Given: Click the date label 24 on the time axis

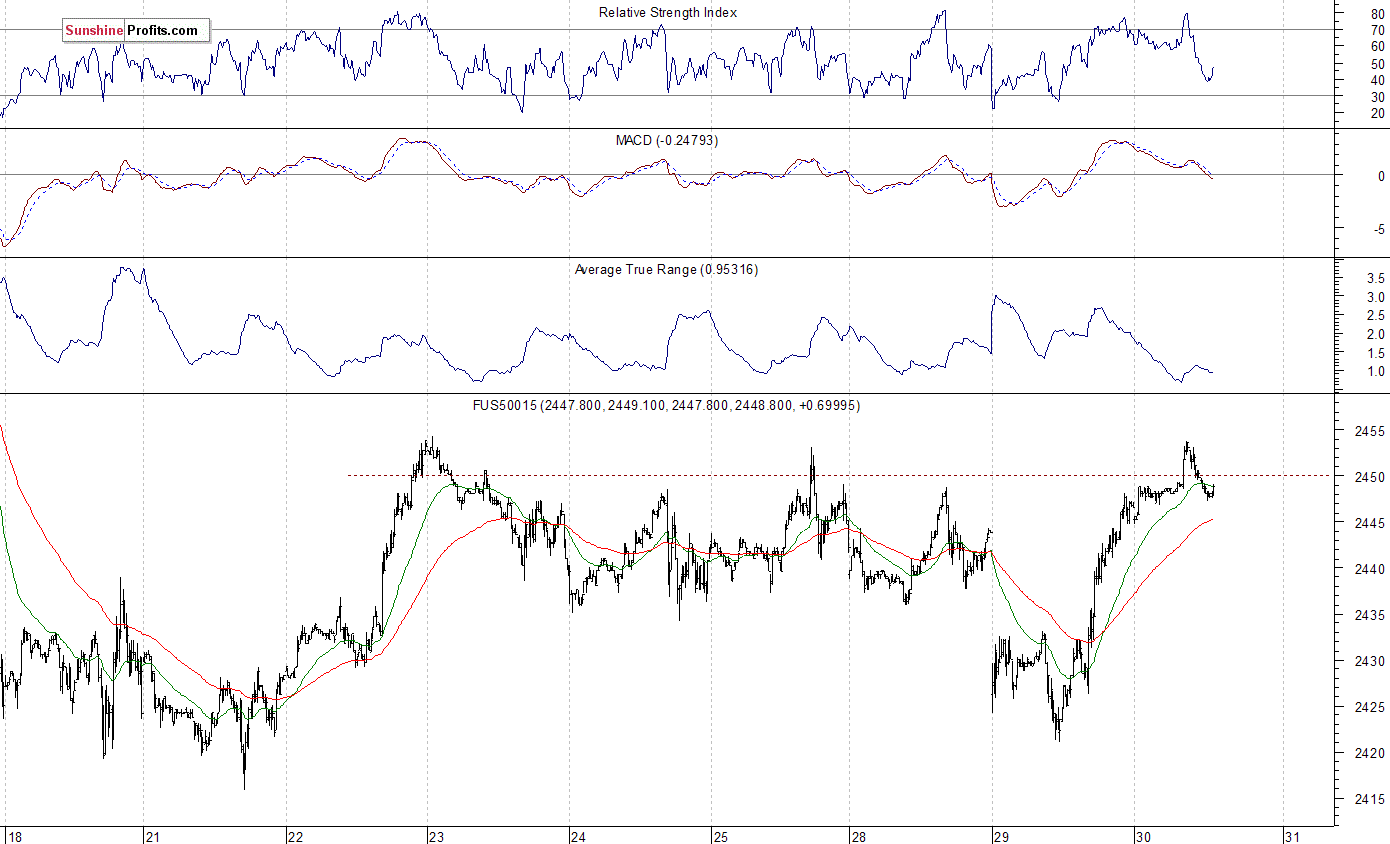Looking at the screenshot, I should pyautogui.click(x=577, y=835).
